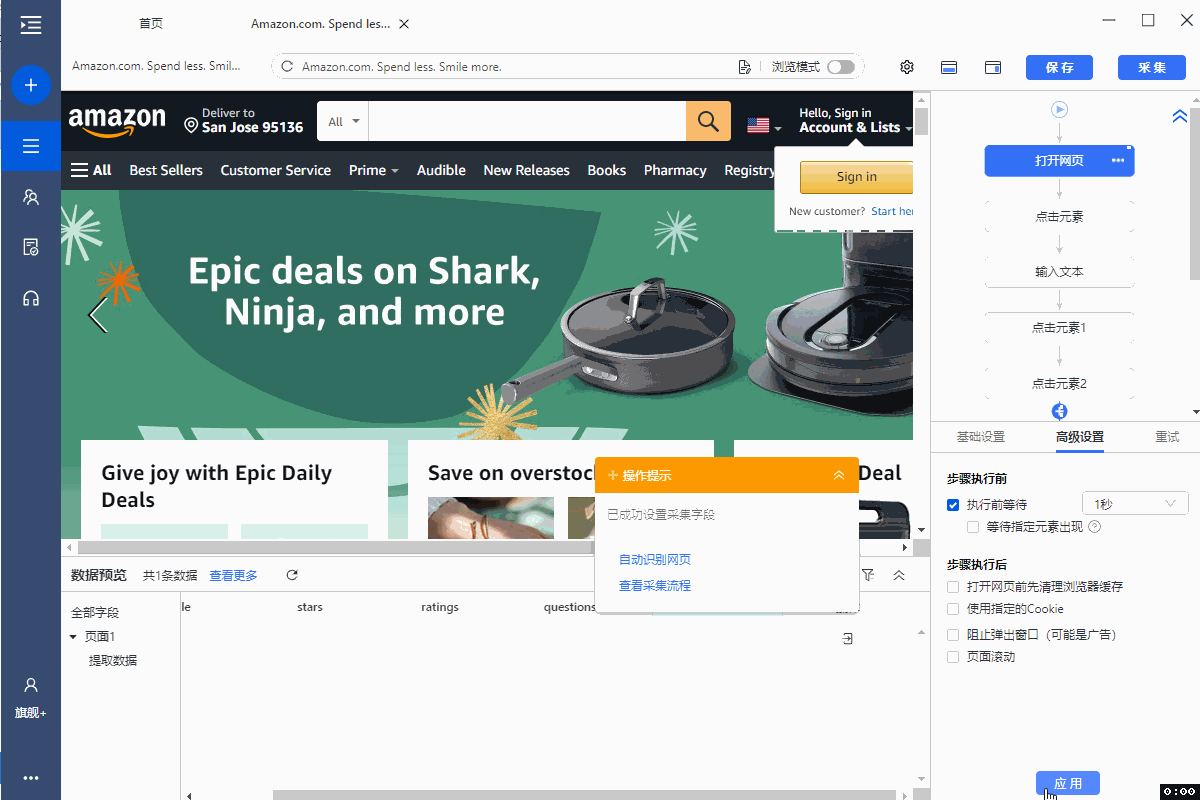1200x800 pixels.
Task: Click the horizontal layout panel icon
Action: (x=949, y=67)
